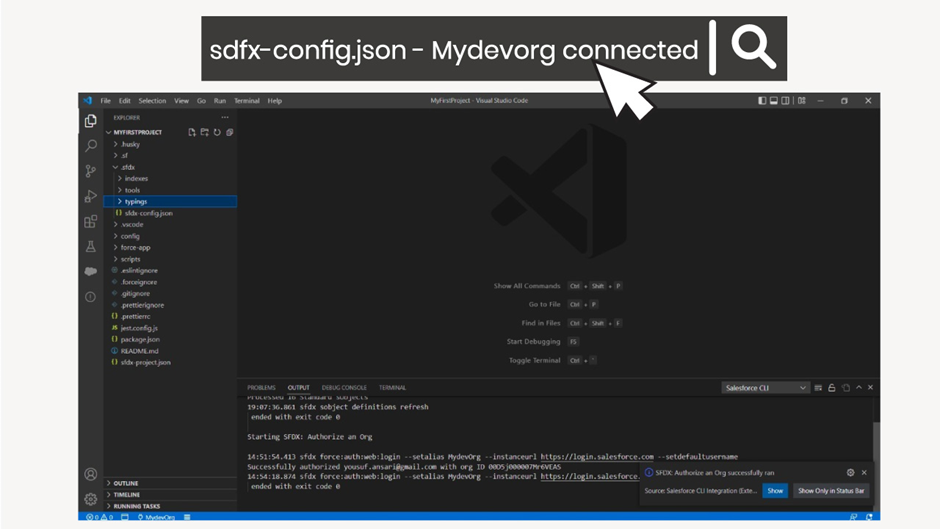The image size is (940, 529).
Task: Open Run and Debug view
Action: tap(91, 196)
